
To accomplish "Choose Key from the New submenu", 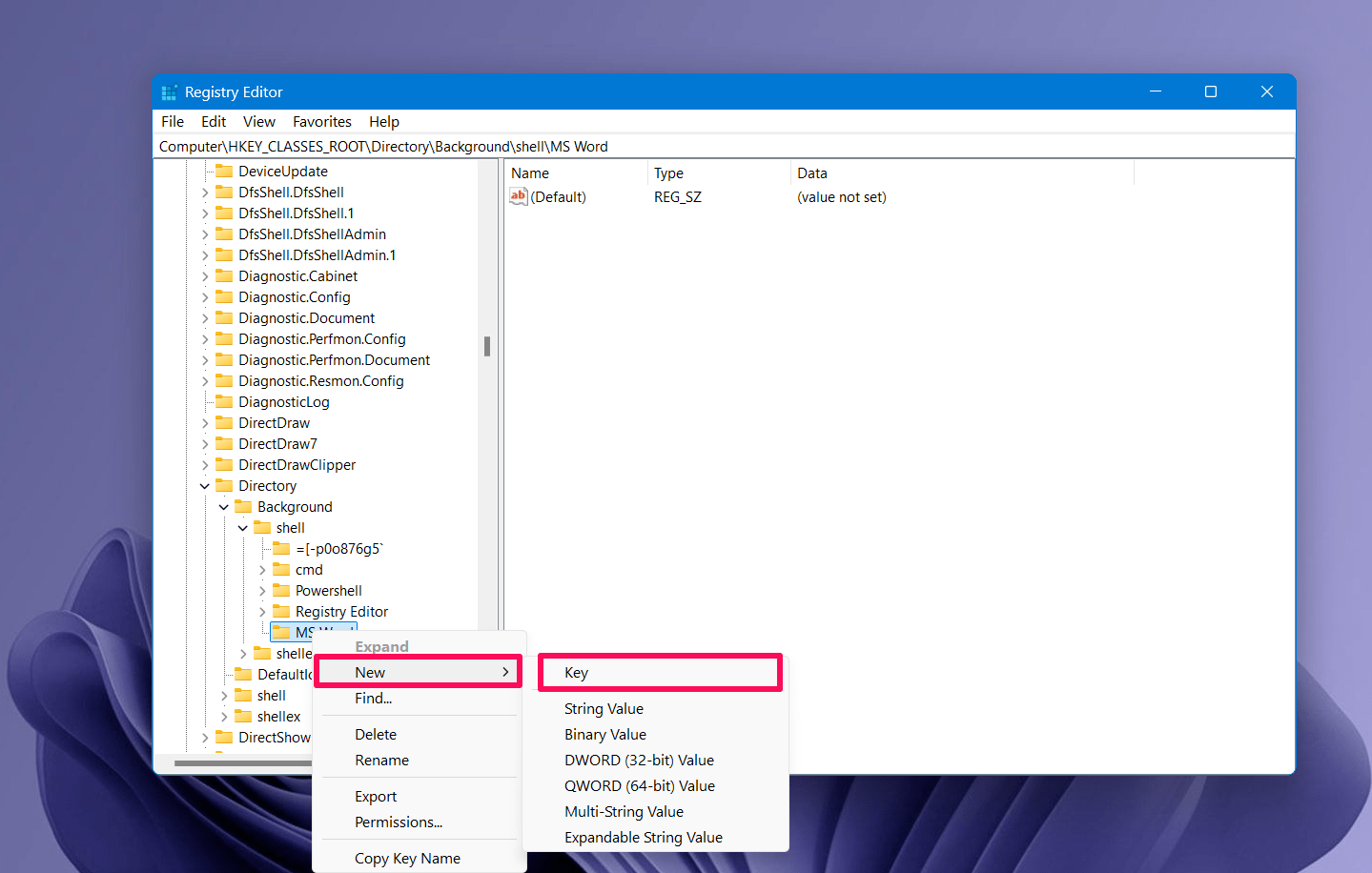I will coord(661,673).
